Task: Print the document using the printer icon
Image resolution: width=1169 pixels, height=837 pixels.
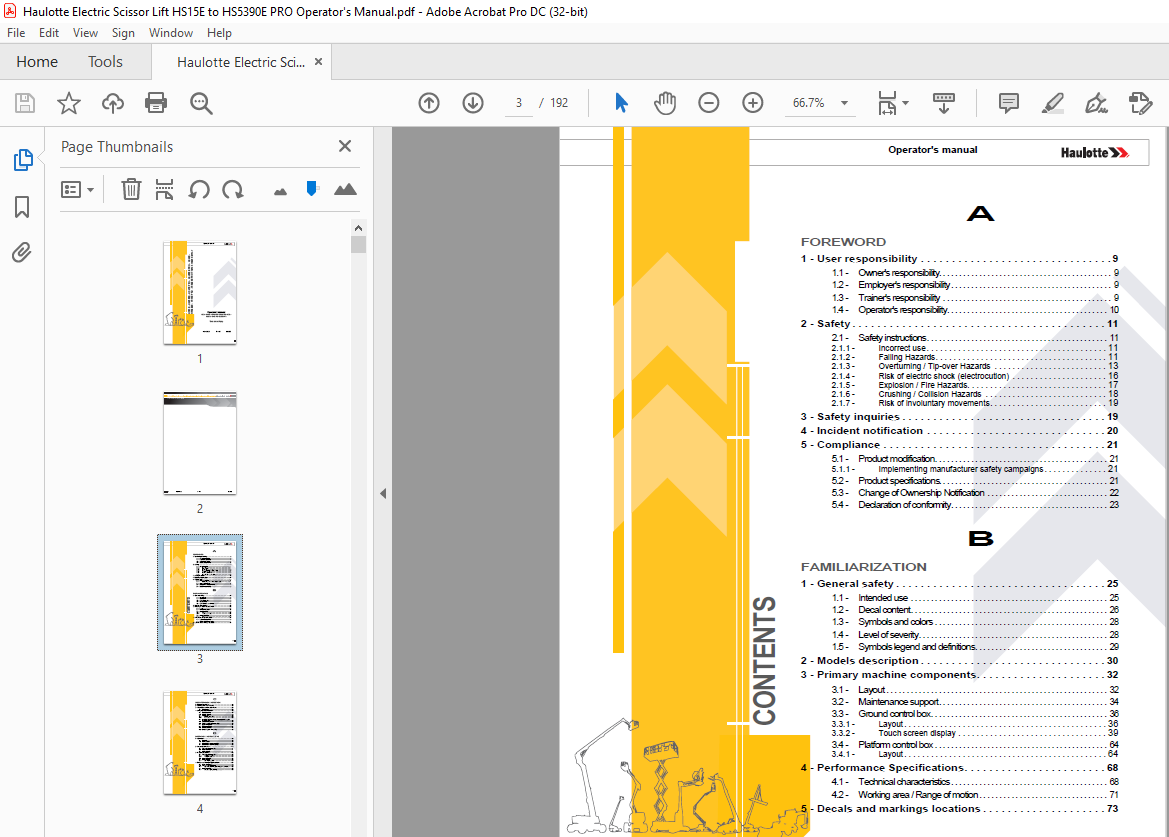Action: click(156, 103)
